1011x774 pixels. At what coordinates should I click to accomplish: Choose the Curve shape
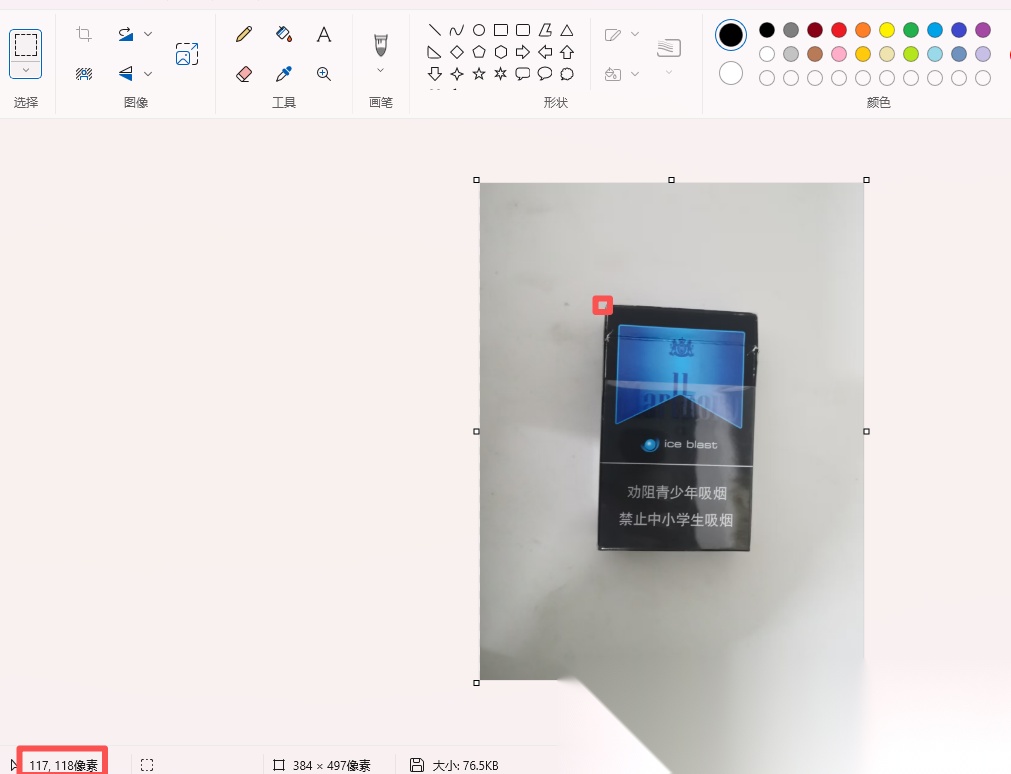click(456, 30)
